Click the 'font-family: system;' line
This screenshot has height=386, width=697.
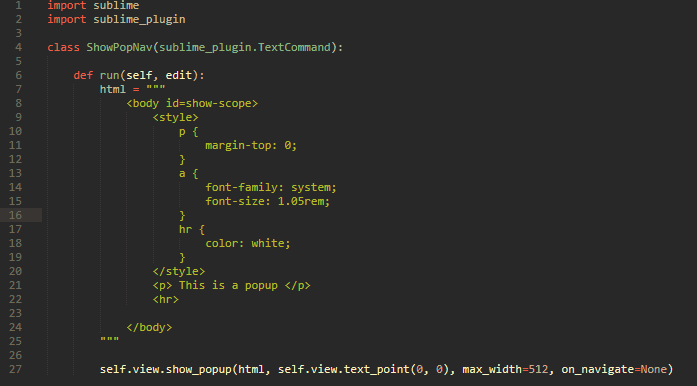coord(271,187)
